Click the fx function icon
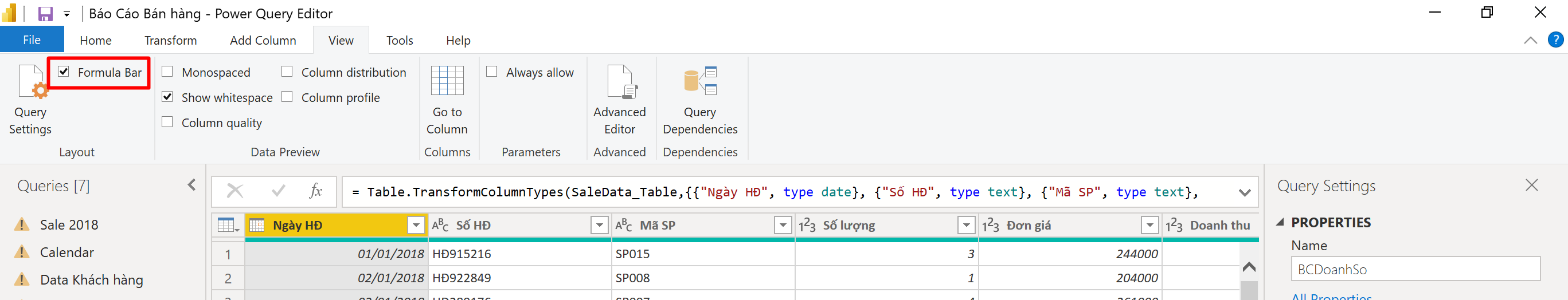Viewport: 1568px width, 300px height. point(316,192)
